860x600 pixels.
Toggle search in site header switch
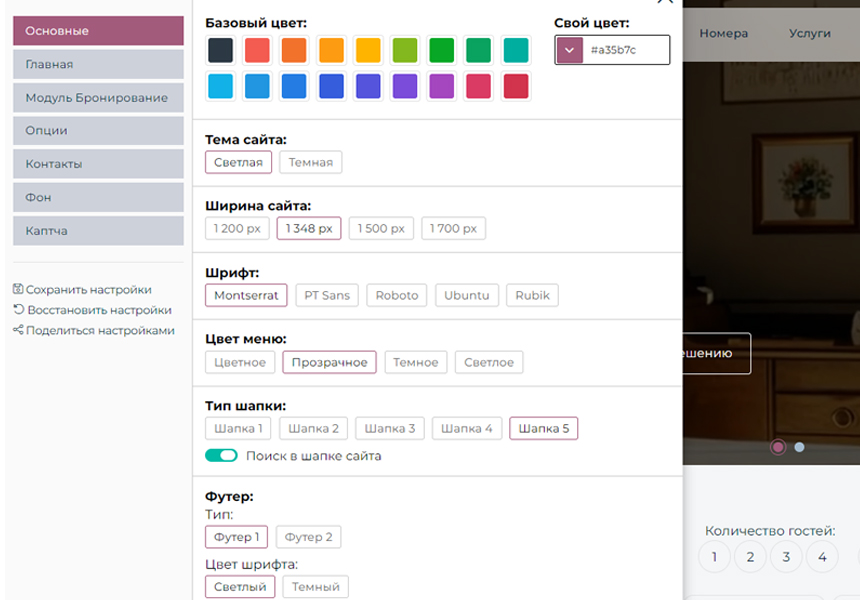[221, 456]
